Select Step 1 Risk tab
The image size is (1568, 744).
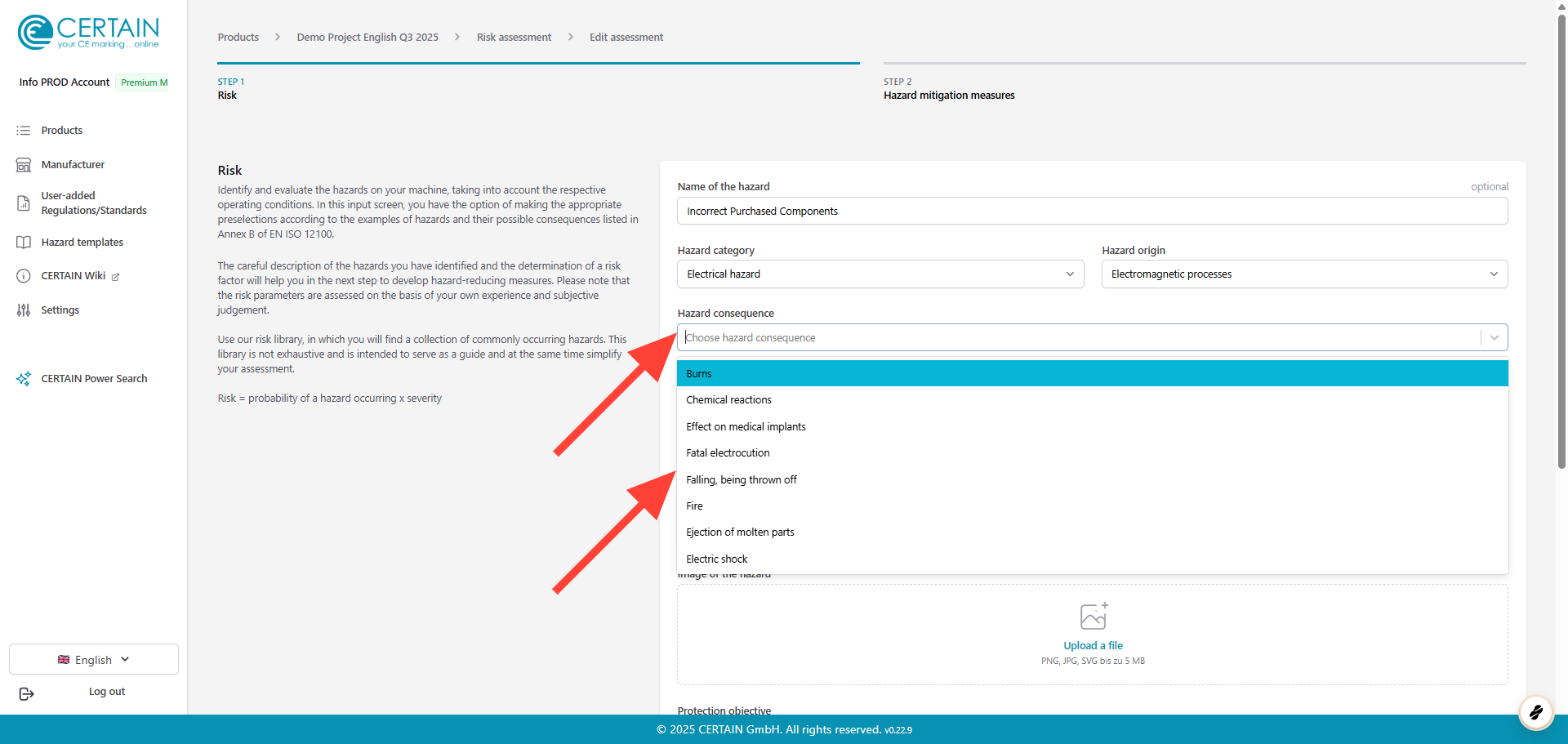538,82
